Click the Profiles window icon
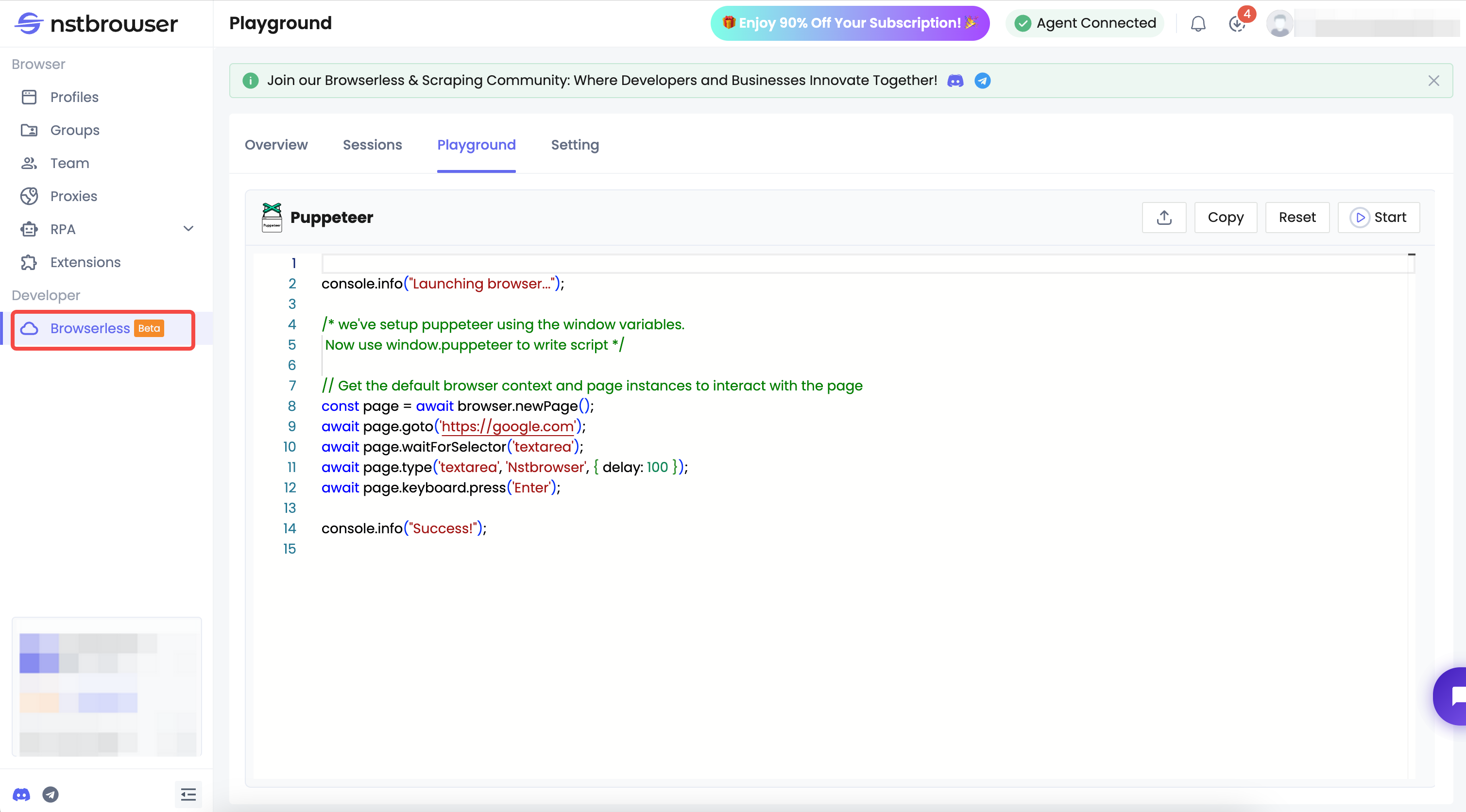The width and height of the screenshot is (1466, 812). coord(29,97)
